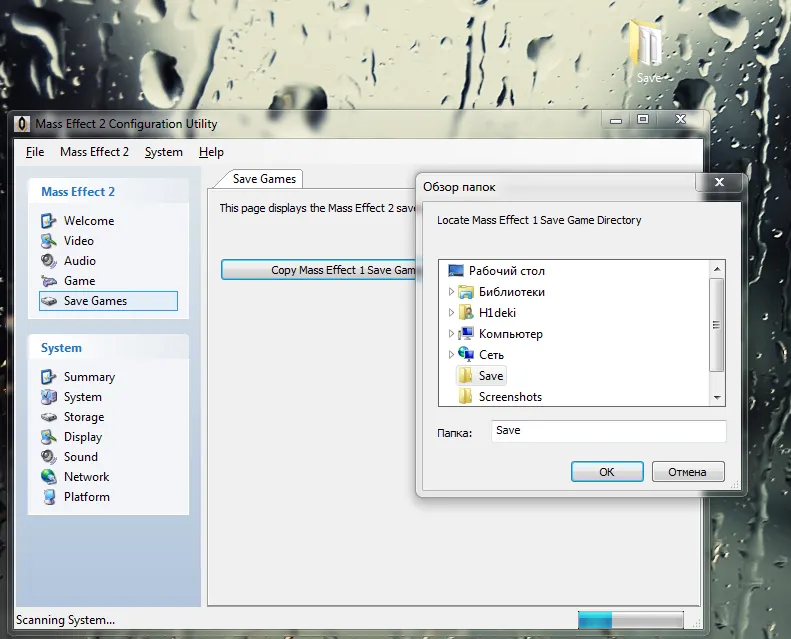
Task: Open the Help menu
Action: point(211,152)
